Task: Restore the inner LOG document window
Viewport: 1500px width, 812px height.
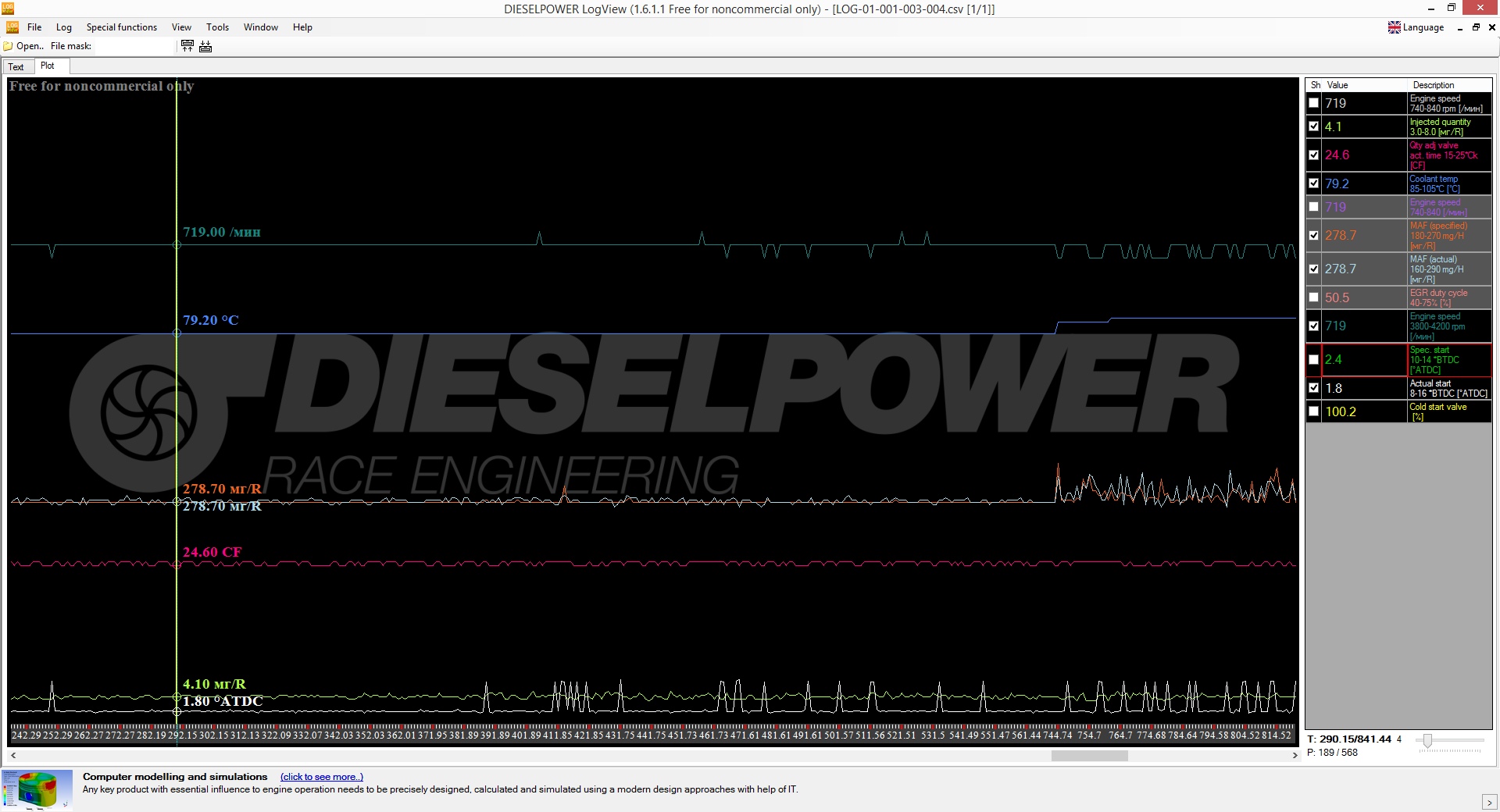Action: pyautogui.click(x=1476, y=27)
